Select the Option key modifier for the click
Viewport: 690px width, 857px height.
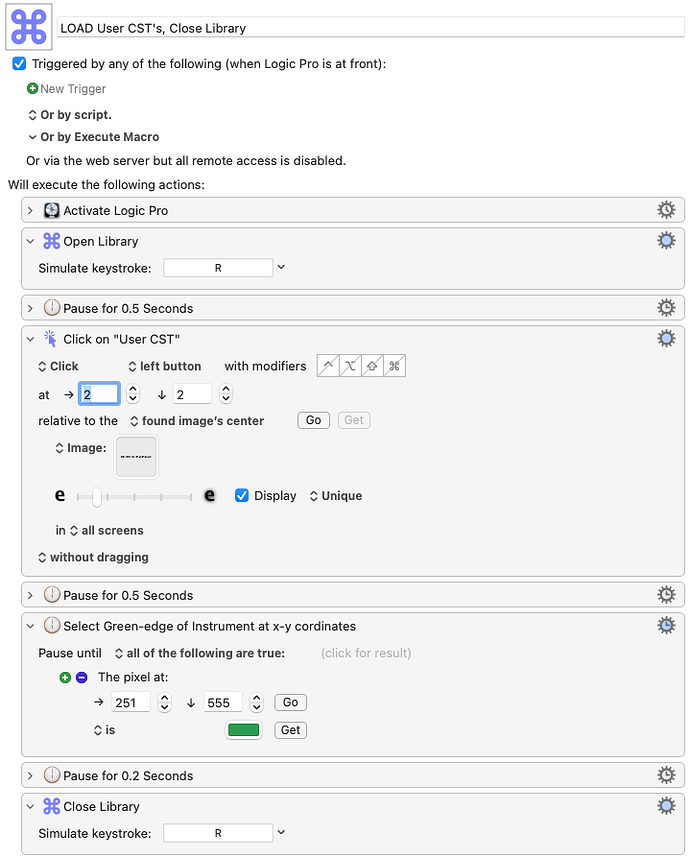coord(350,365)
